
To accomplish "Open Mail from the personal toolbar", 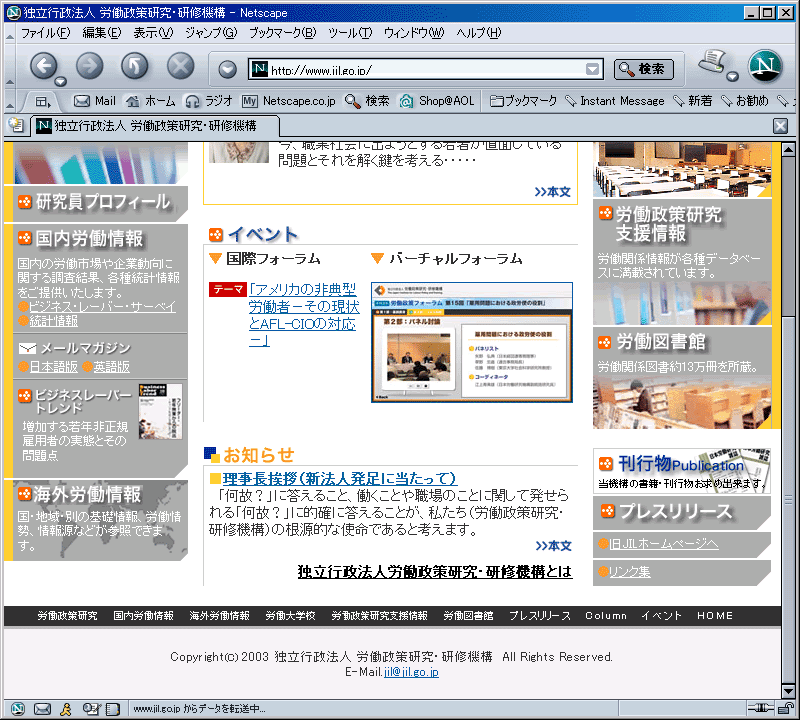I will click(x=95, y=101).
